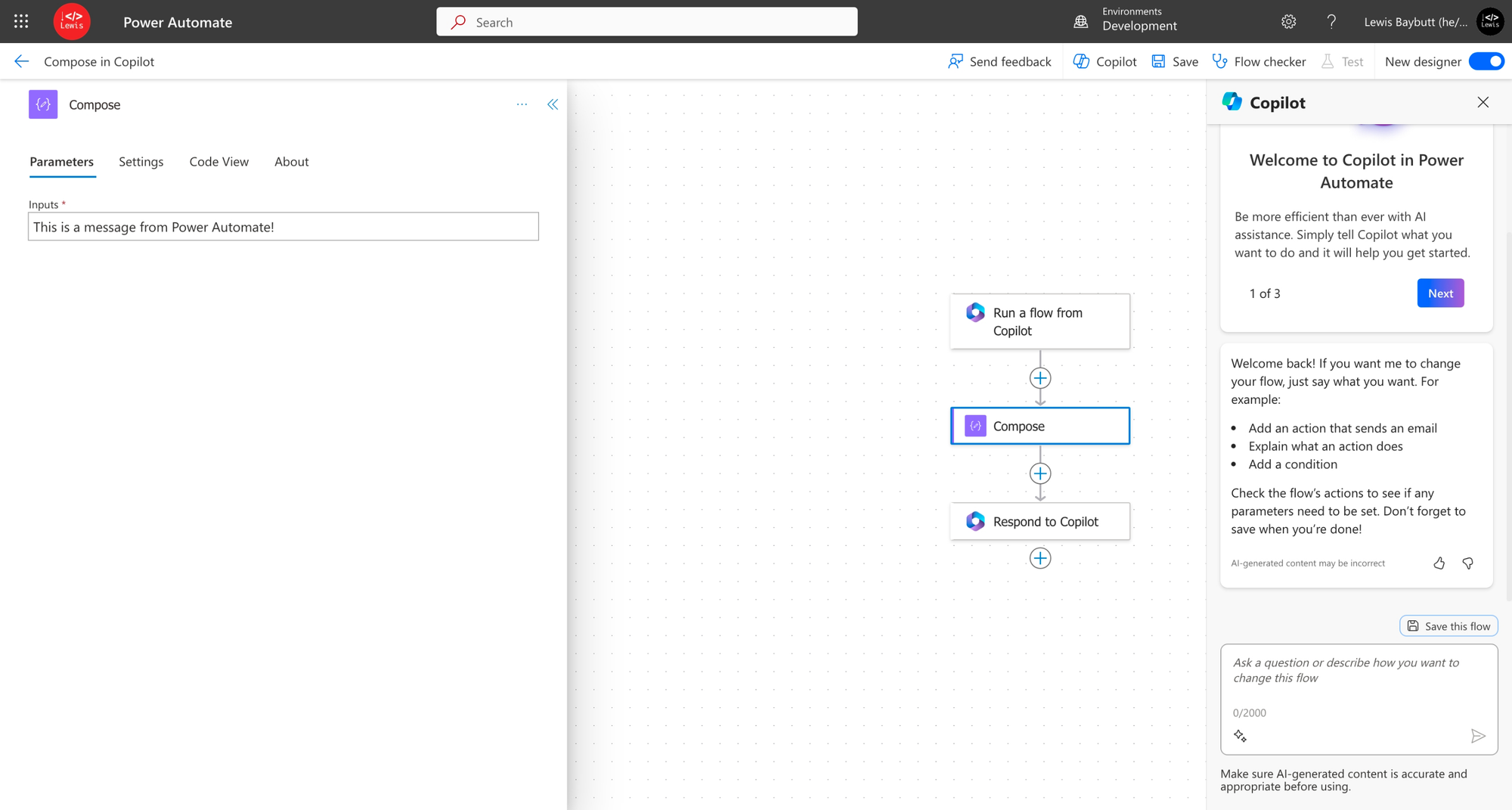Open the Environments Development picker
This screenshot has width=1512, height=810.
(x=1126, y=22)
